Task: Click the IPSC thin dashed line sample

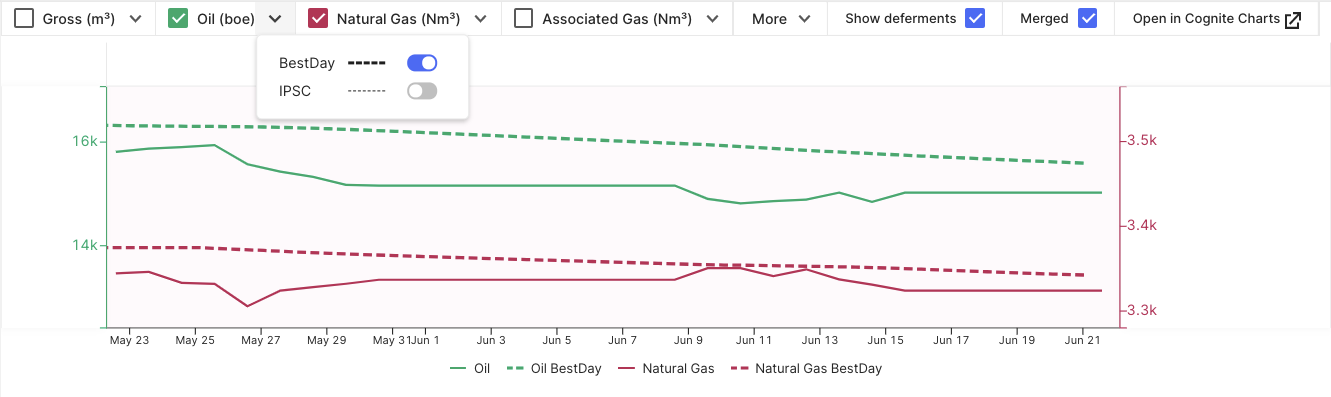Action: tap(366, 91)
